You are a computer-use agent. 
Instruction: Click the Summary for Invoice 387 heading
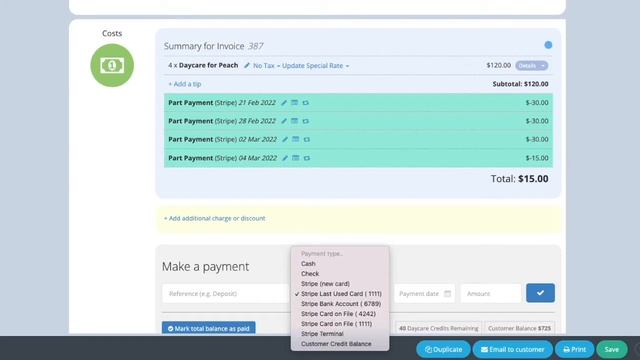coord(213,46)
